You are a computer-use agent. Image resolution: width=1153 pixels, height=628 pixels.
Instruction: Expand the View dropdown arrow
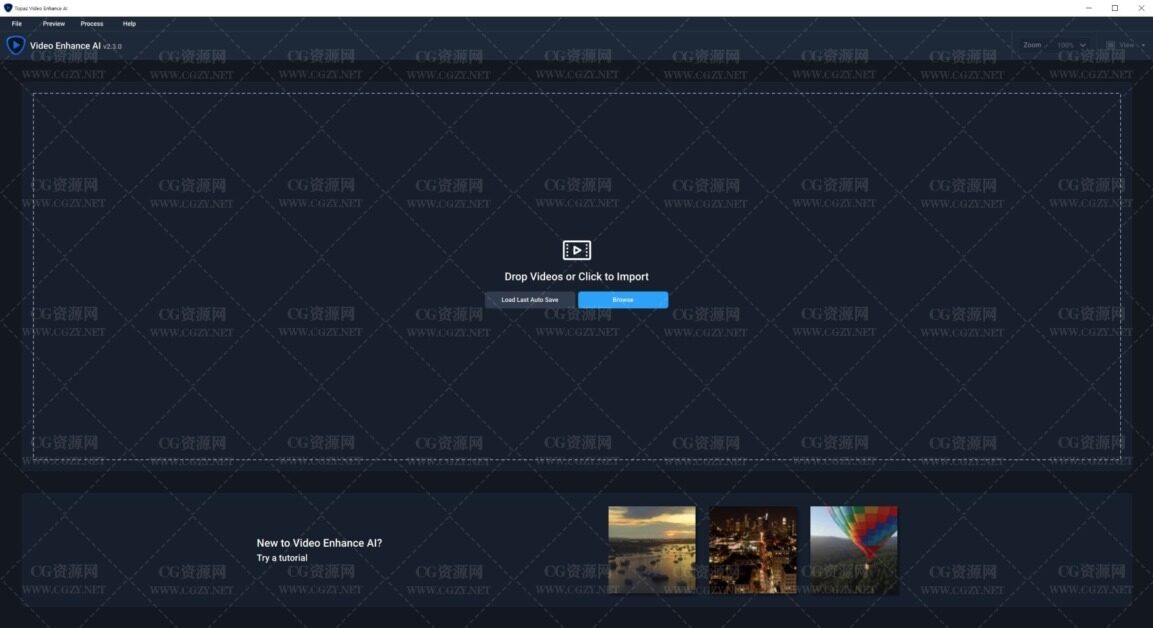click(x=1143, y=45)
